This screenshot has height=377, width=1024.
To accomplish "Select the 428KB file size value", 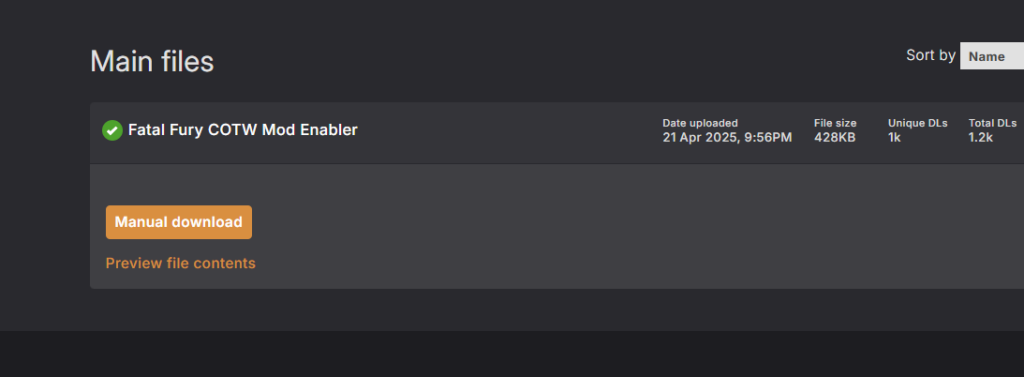I will pyautogui.click(x=835, y=137).
